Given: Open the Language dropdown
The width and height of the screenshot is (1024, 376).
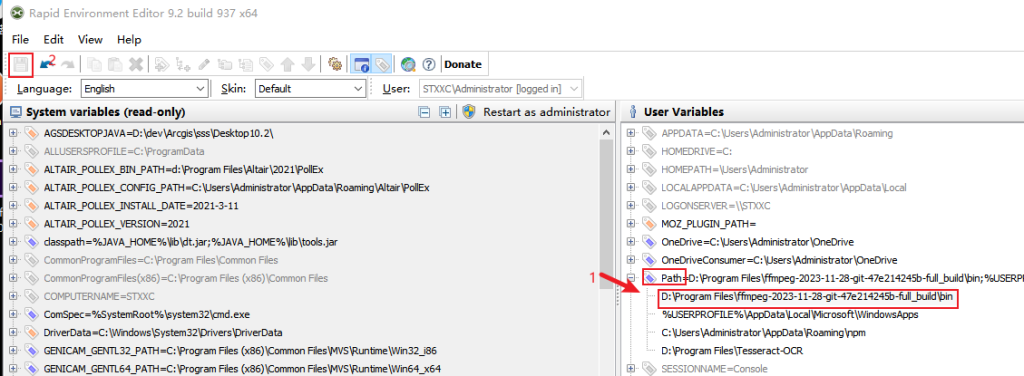Looking at the screenshot, I should (x=144, y=88).
